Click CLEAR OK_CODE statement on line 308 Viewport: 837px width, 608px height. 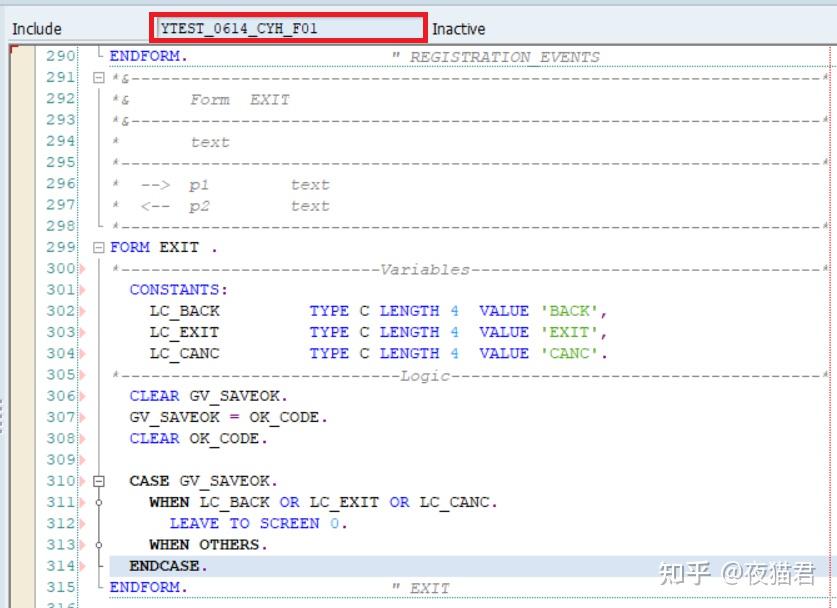(199, 439)
